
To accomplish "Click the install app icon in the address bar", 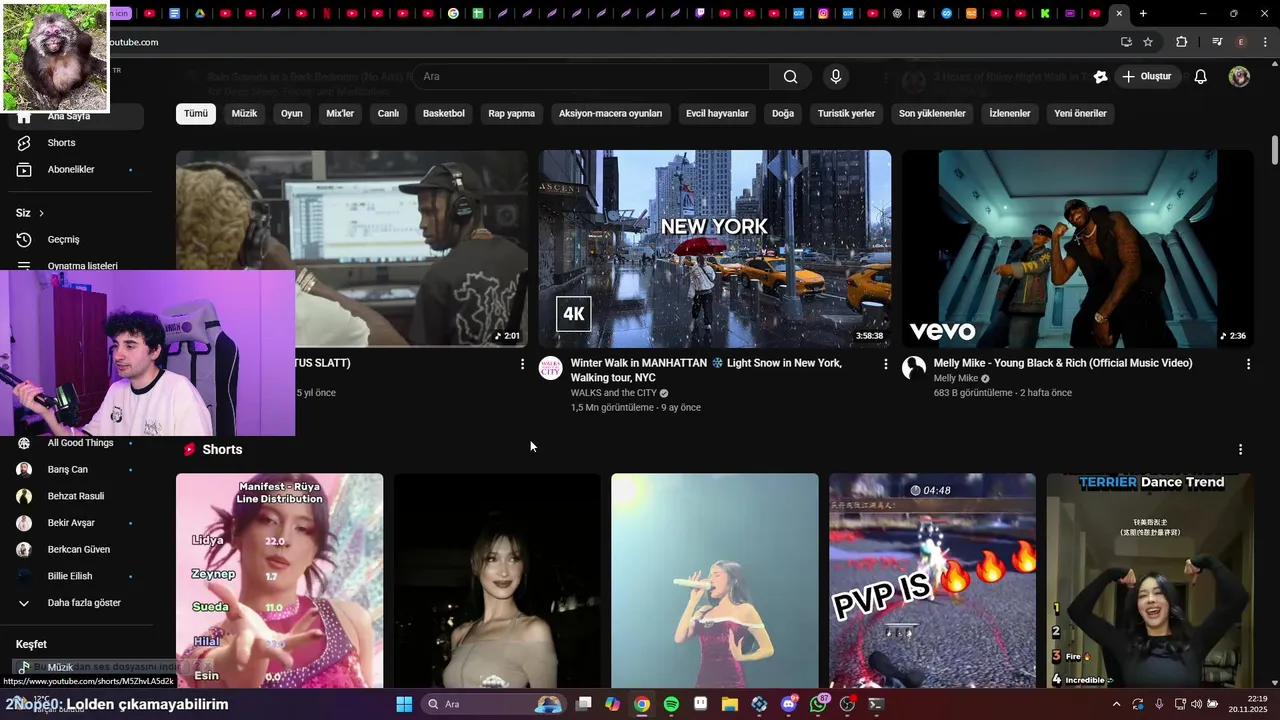I will point(1126,42).
